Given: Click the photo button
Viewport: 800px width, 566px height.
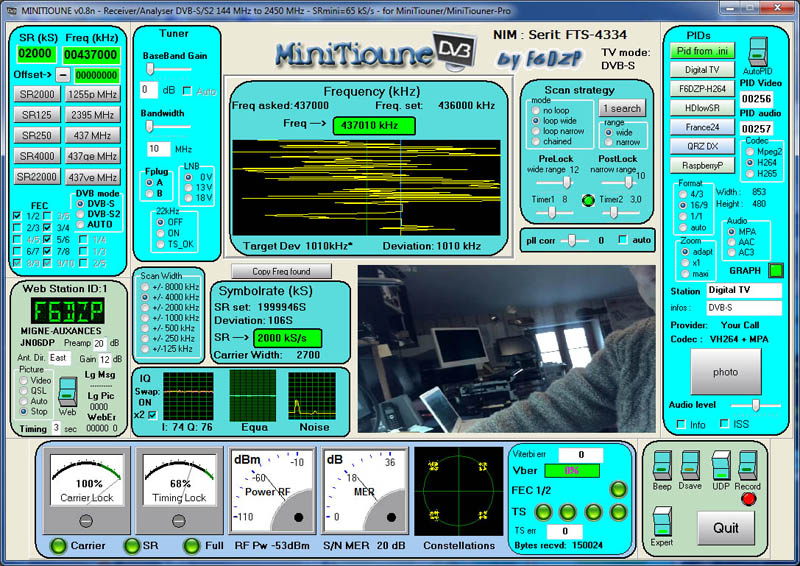Looking at the screenshot, I should (x=726, y=372).
